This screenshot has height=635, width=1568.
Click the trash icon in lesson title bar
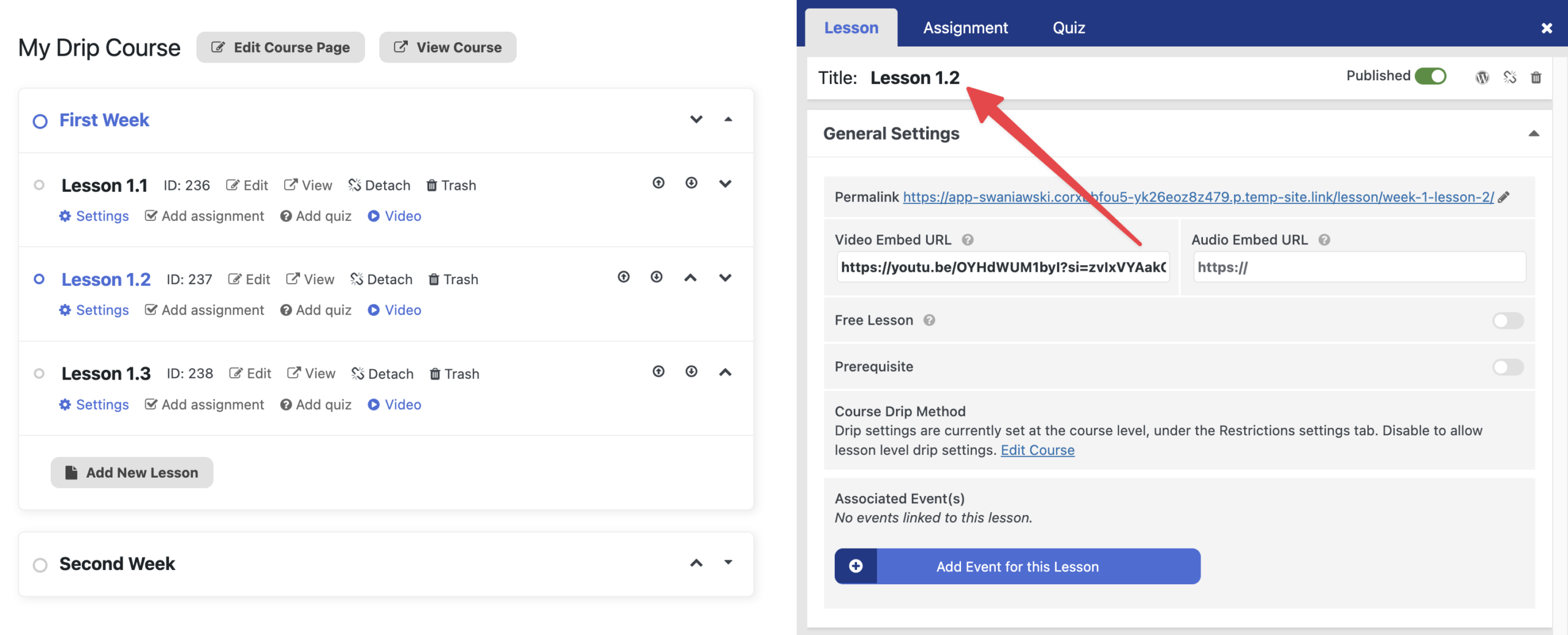tap(1536, 77)
